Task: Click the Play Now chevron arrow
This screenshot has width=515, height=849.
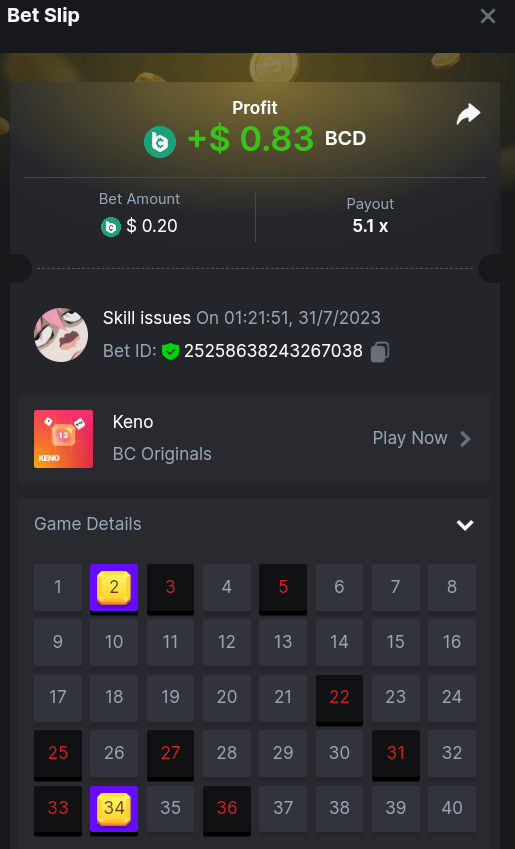Action: tap(465, 439)
